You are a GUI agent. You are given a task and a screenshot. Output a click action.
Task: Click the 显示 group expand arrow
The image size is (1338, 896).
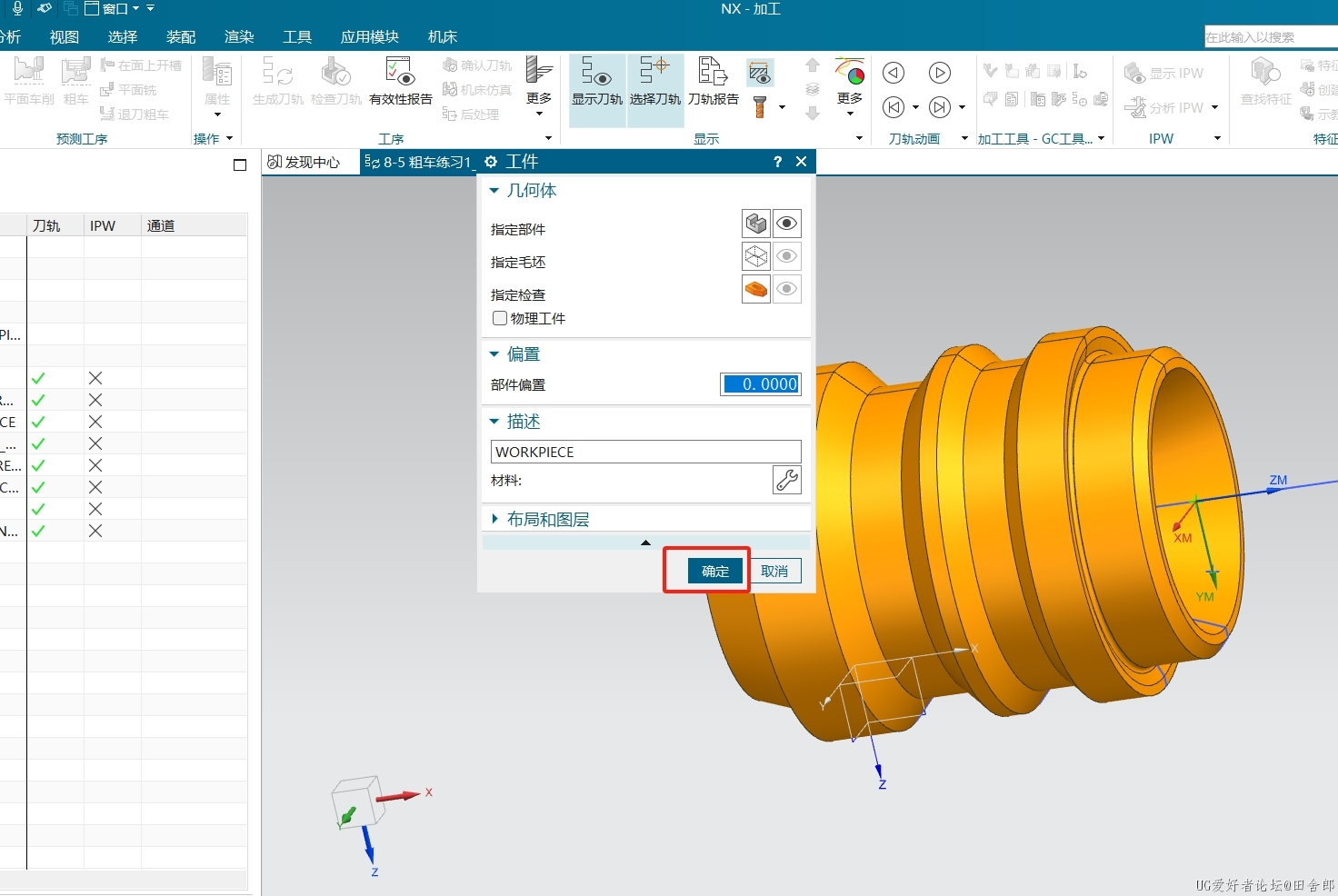pos(859,138)
